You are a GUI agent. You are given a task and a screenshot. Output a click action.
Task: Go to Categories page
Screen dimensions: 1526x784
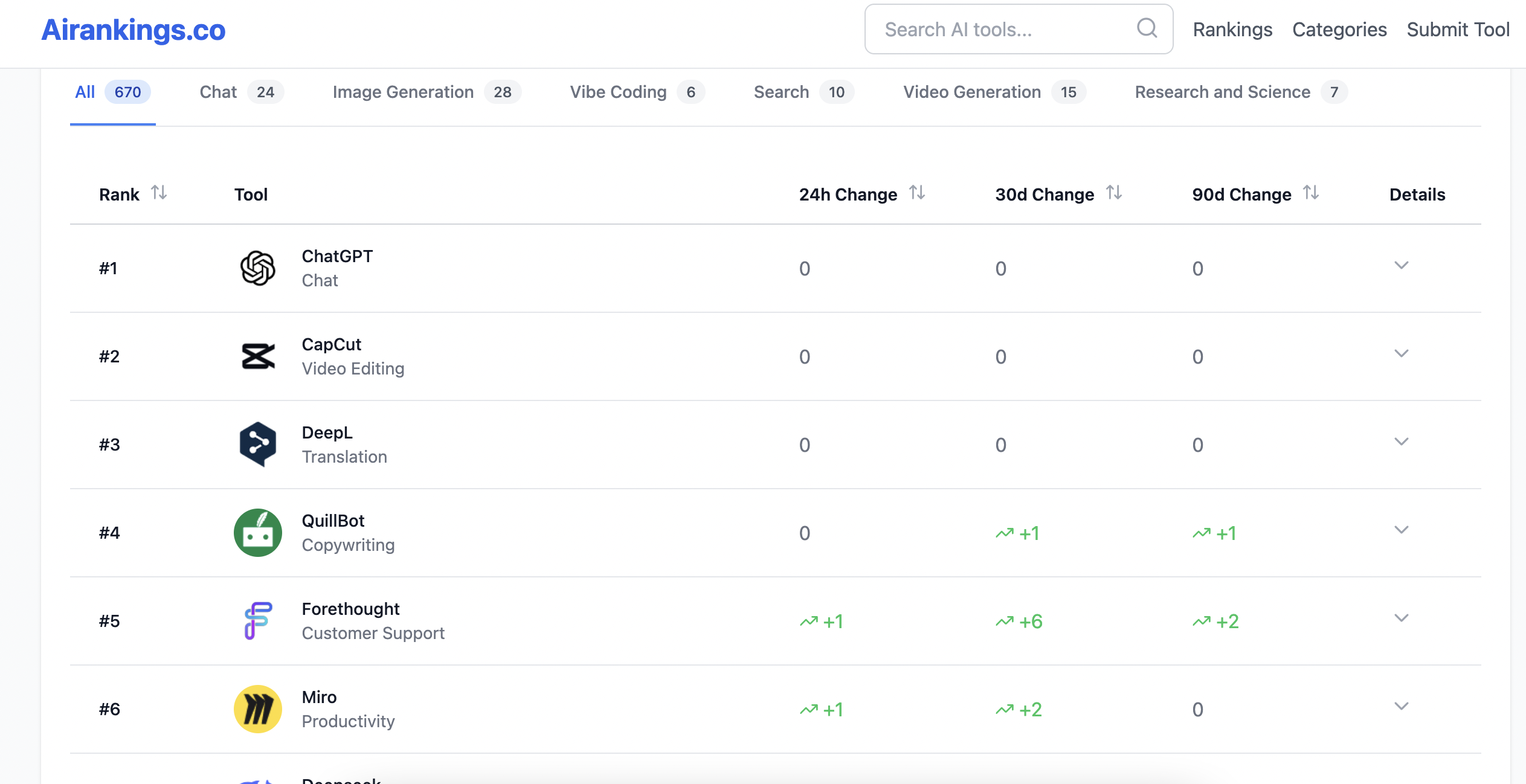1339,30
